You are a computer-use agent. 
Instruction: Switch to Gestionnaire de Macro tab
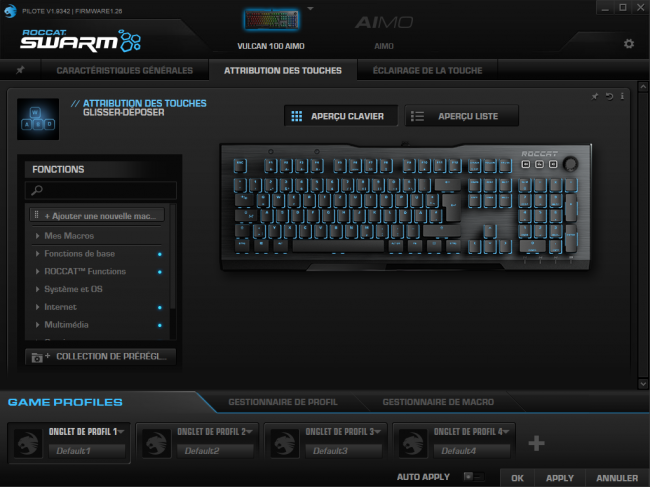pos(438,402)
